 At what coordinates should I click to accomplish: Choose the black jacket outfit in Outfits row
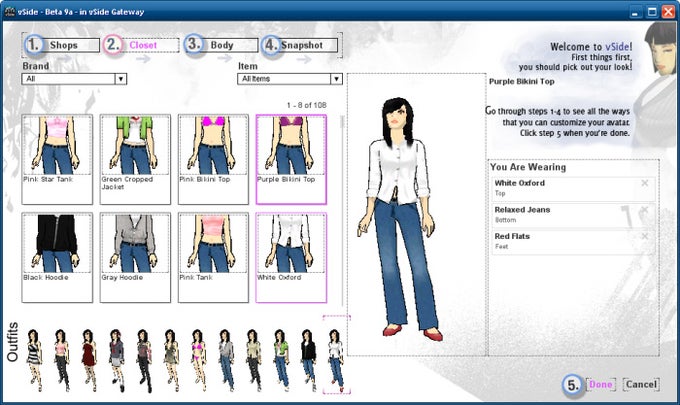pyautogui.click(x=308, y=360)
